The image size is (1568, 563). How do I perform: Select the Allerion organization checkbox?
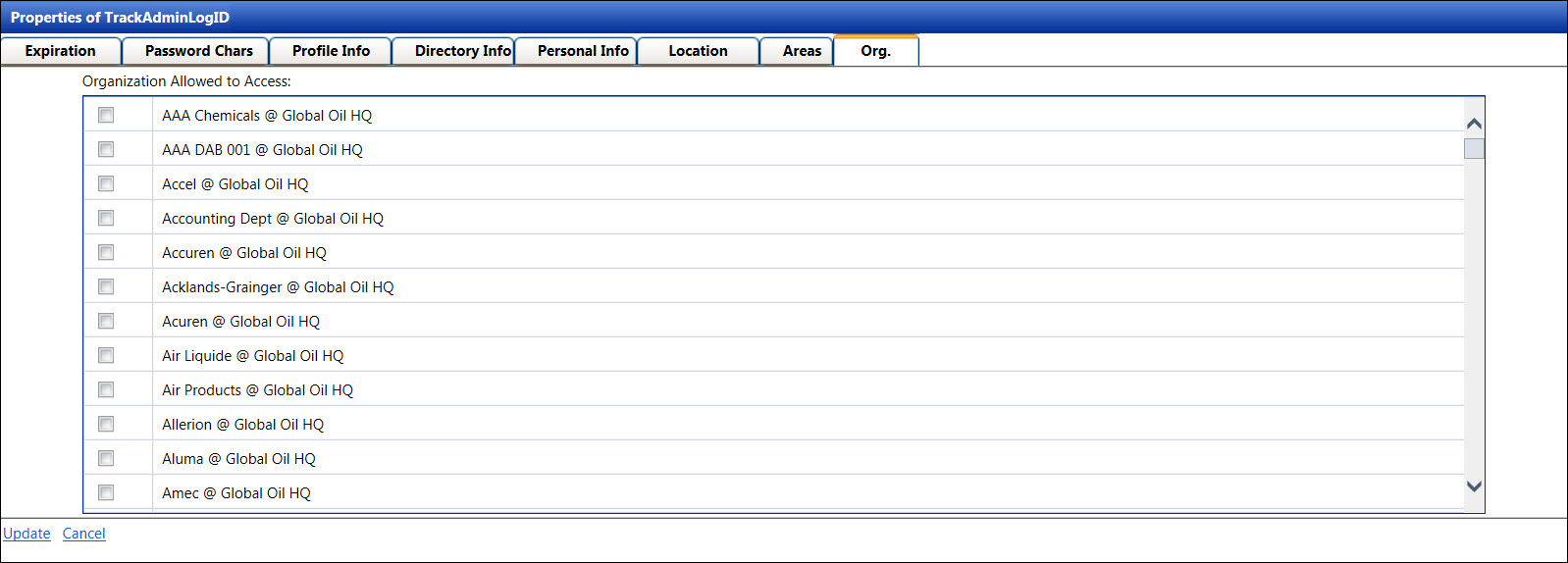(106, 424)
